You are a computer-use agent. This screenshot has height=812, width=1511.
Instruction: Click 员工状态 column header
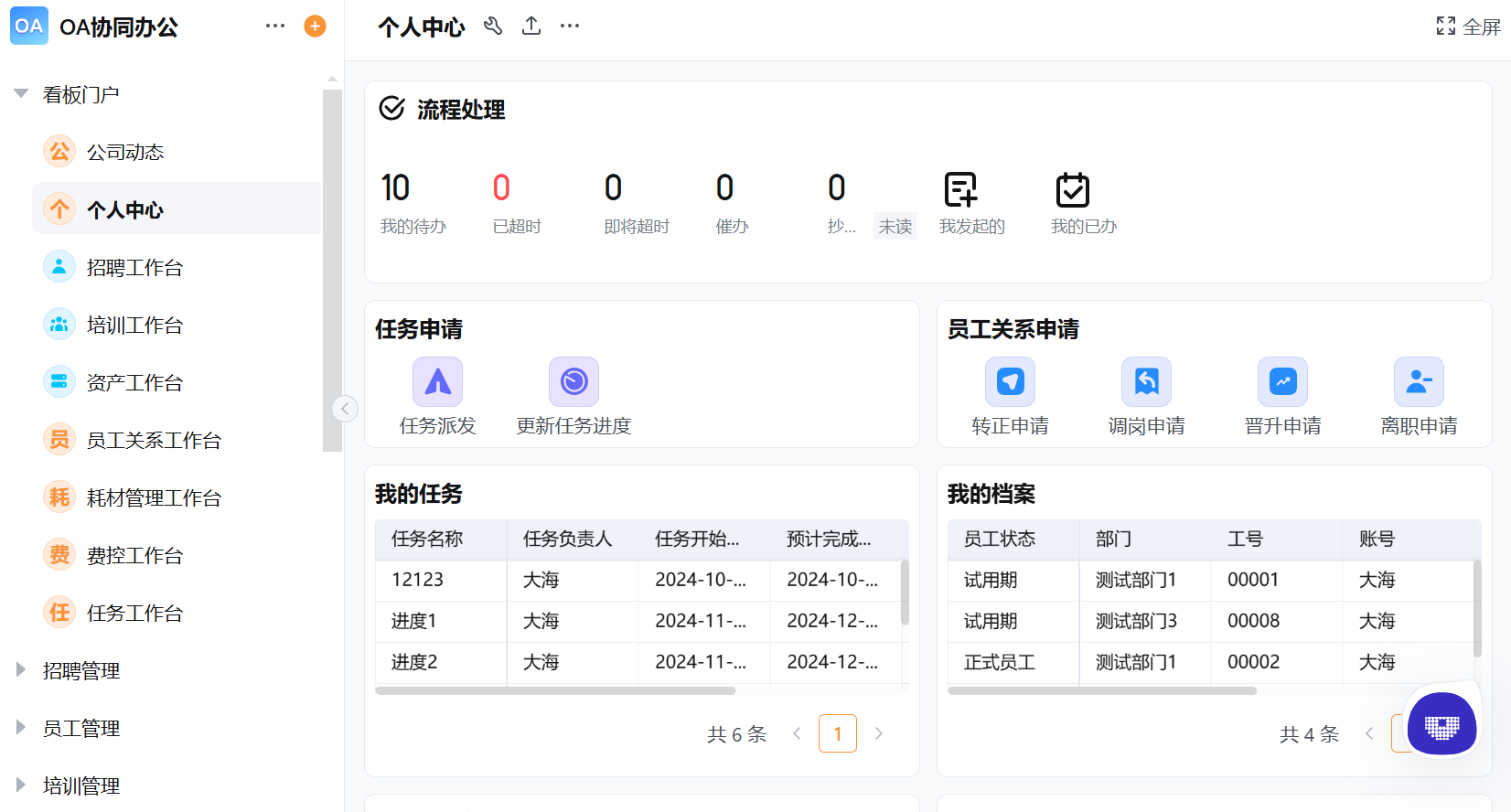pos(1013,540)
